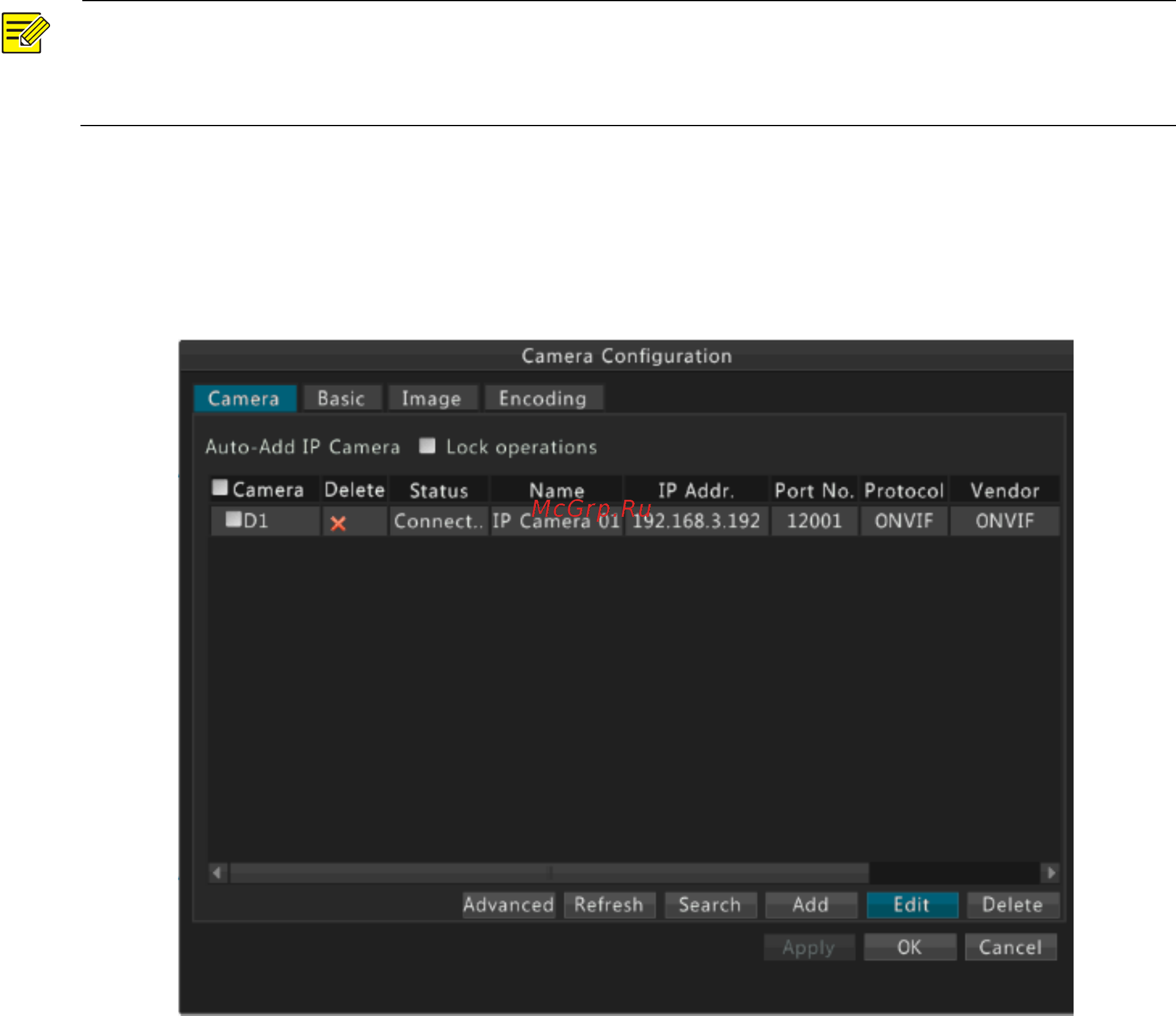This screenshot has height=1016, width=1176.
Task: Click the horizontal scrollbar thumb
Action: (549, 873)
